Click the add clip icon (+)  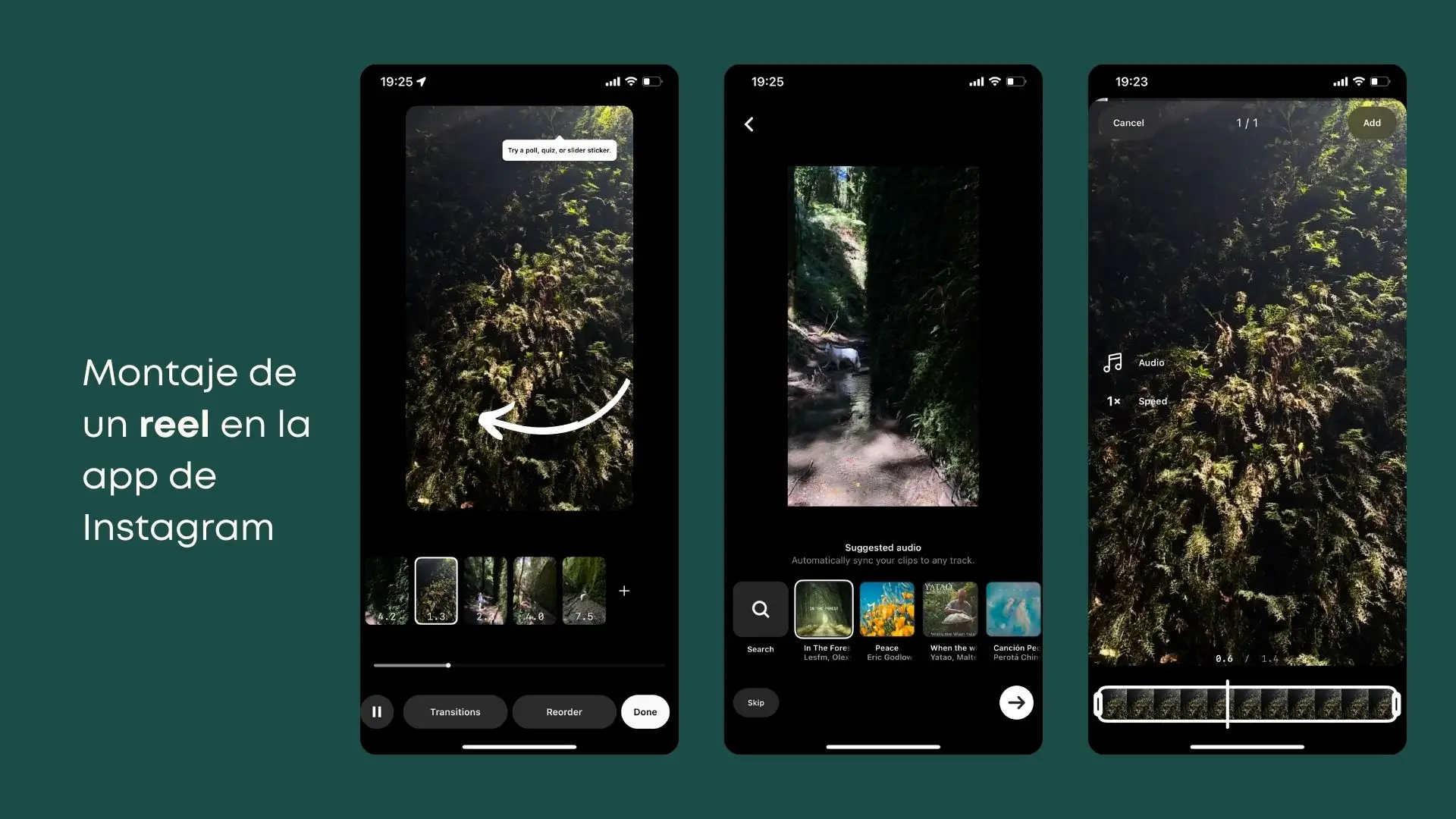pyautogui.click(x=623, y=591)
